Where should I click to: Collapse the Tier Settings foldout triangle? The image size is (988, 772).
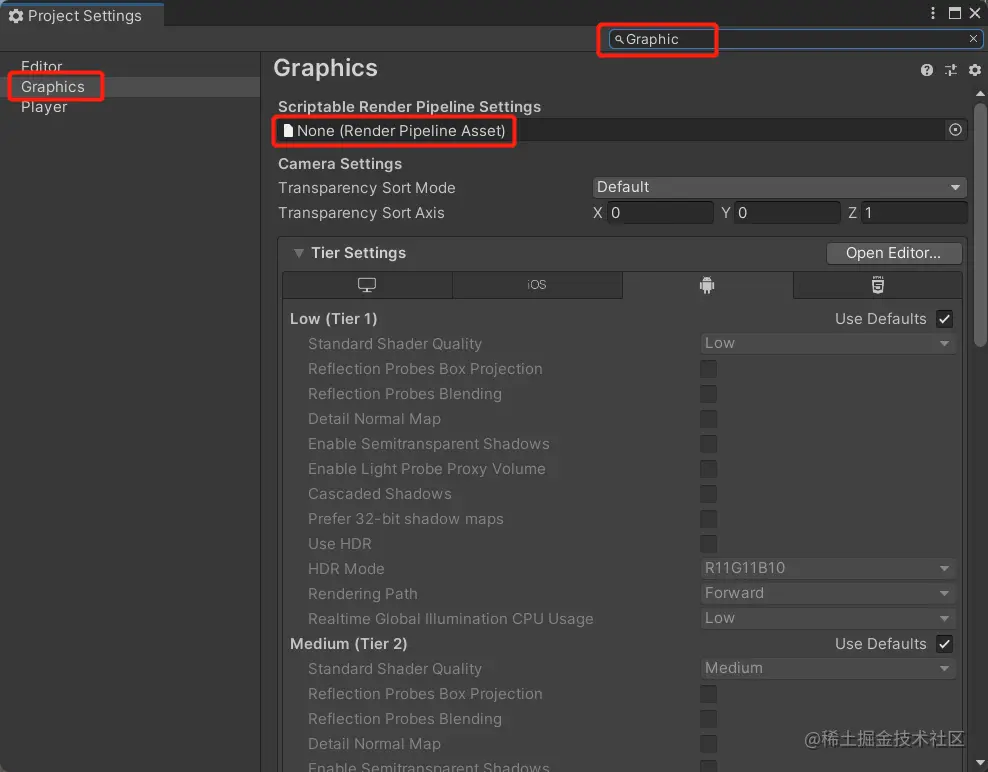tap(299, 253)
